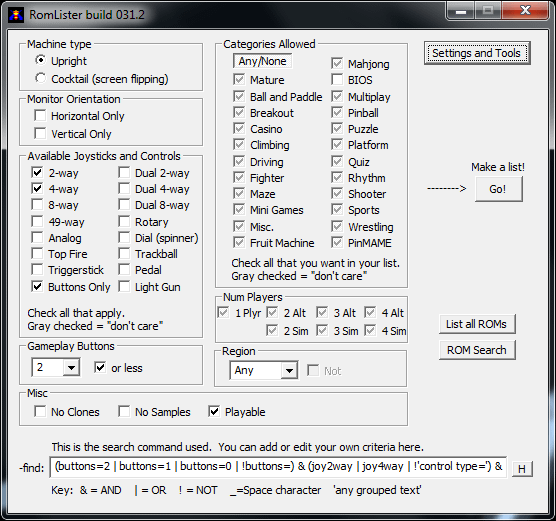The height and width of the screenshot is (521, 556).
Task: Uncheck the Buttons Only option
Action: tap(37, 286)
